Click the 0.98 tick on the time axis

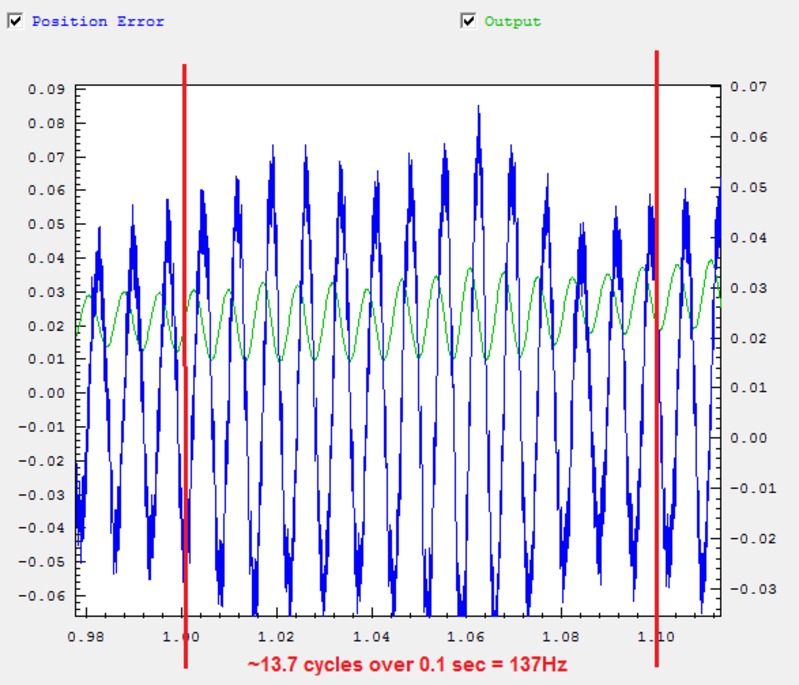(x=88, y=636)
